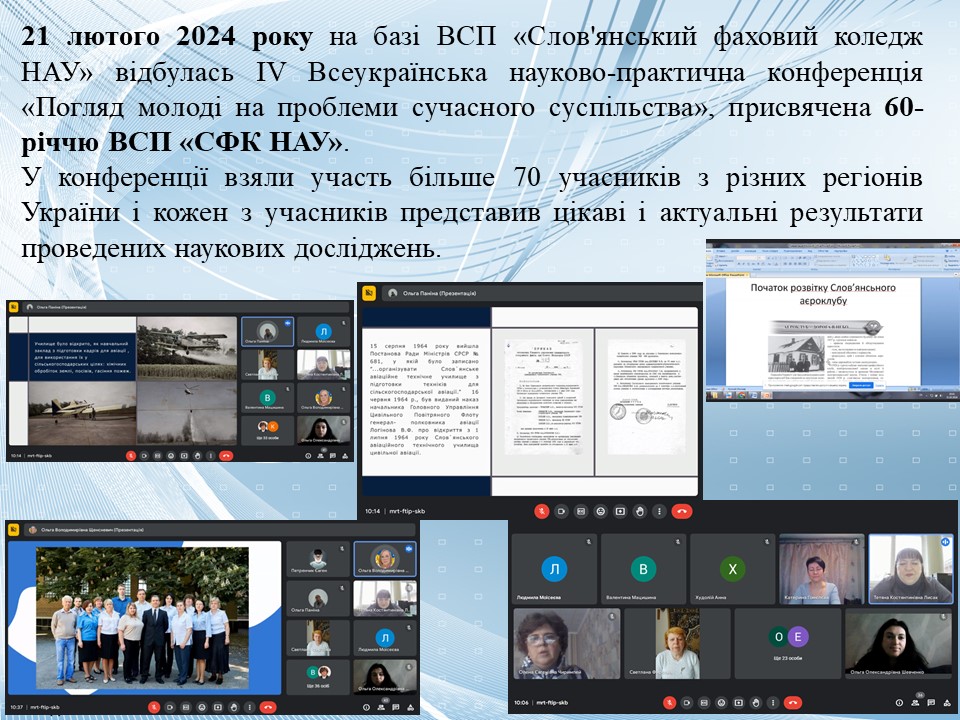Click Present now in the 10:06 meeting

pyautogui.click(x=738, y=703)
